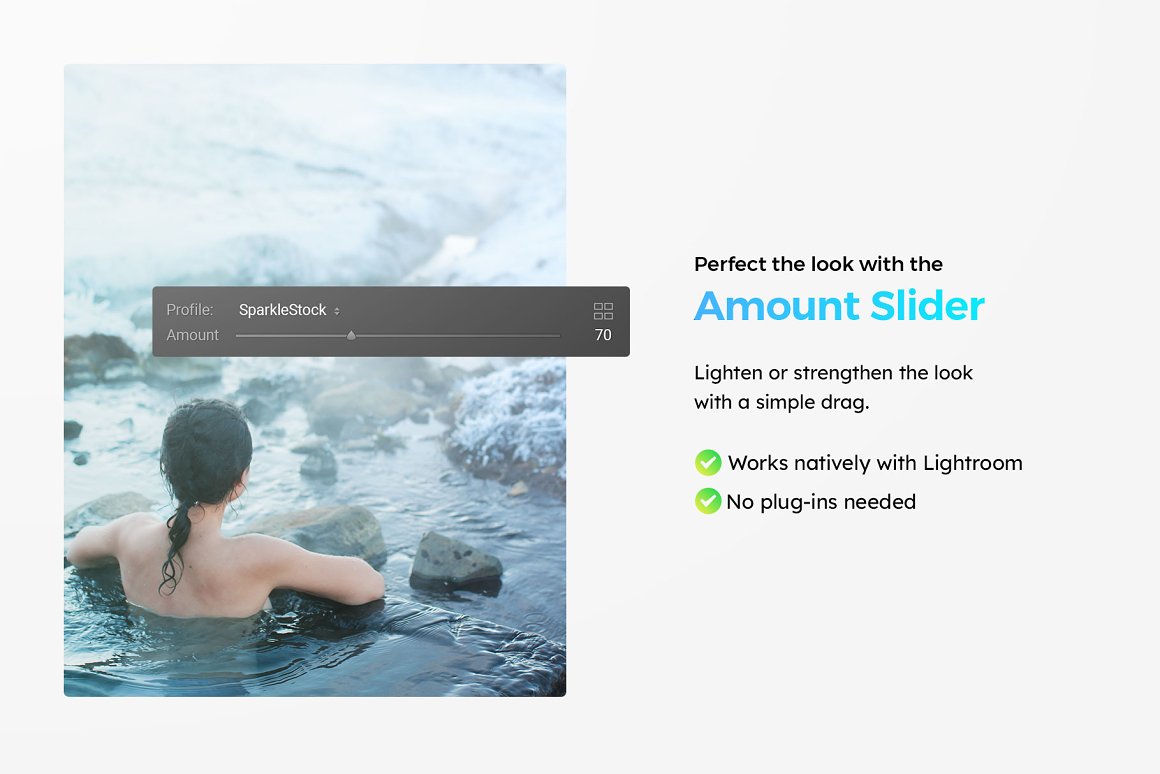The image size is (1160, 774).
Task: Click the Amount Slider heading
Action: coord(839,306)
